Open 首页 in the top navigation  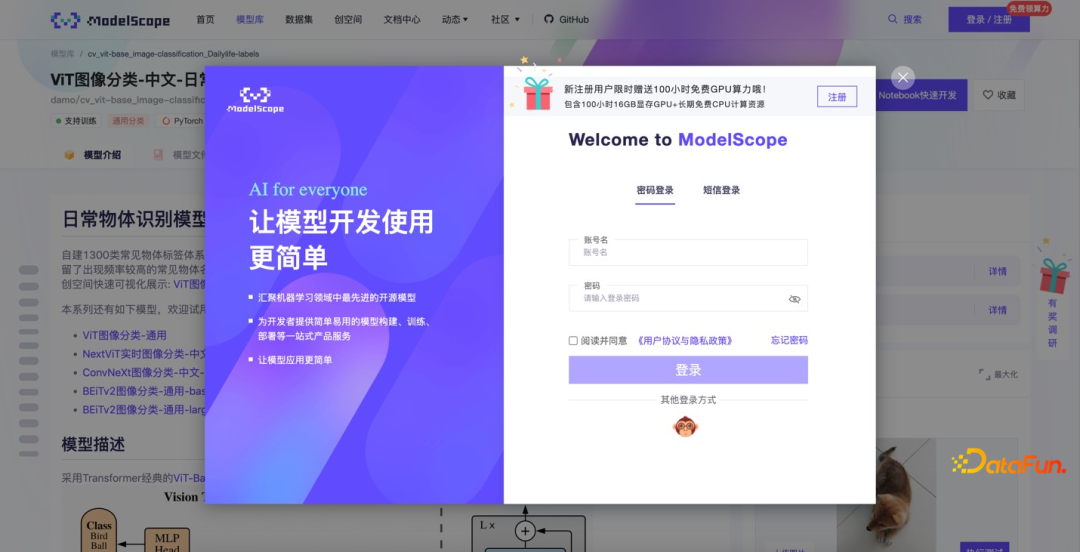pos(205,20)
